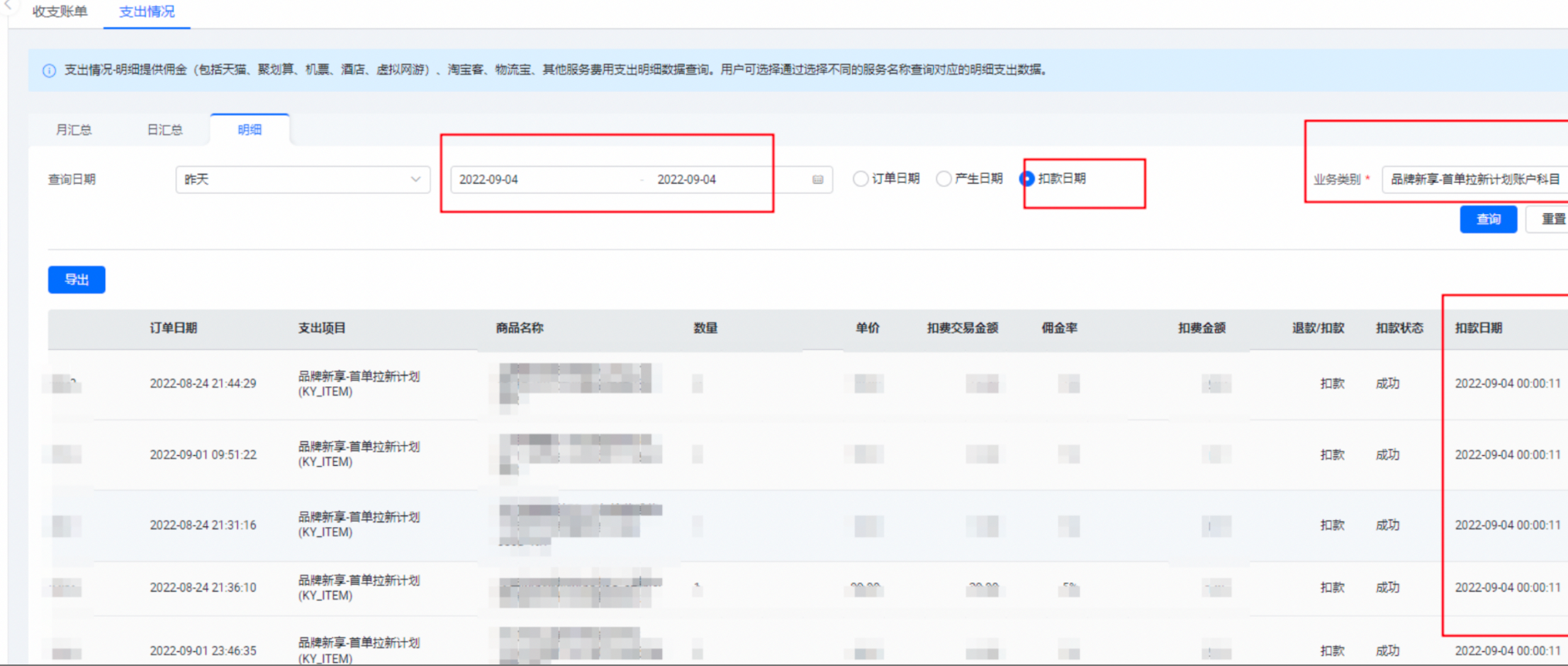Click the 重置 button
Image resolution: width=1568 pixels, height=666 pixels.
(x=1549, y=219)
